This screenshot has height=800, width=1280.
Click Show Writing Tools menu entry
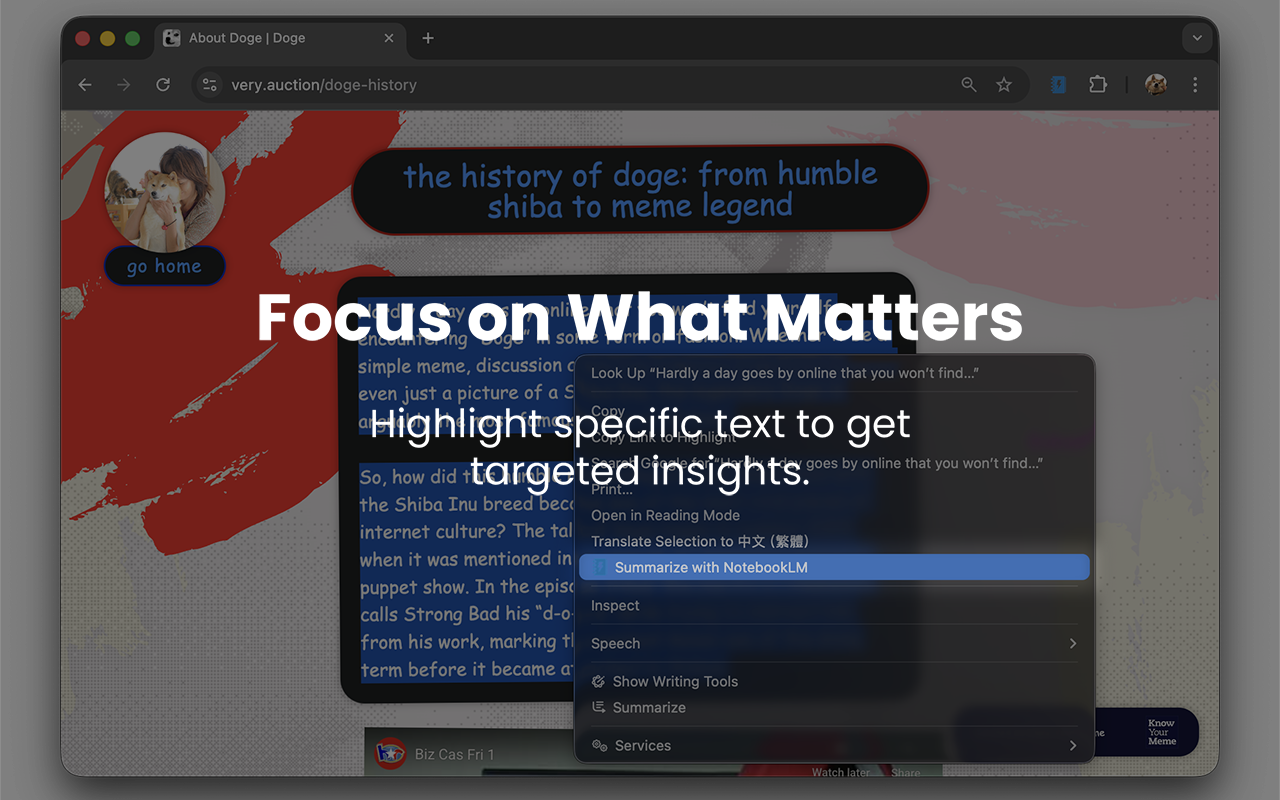pos(834,682)
